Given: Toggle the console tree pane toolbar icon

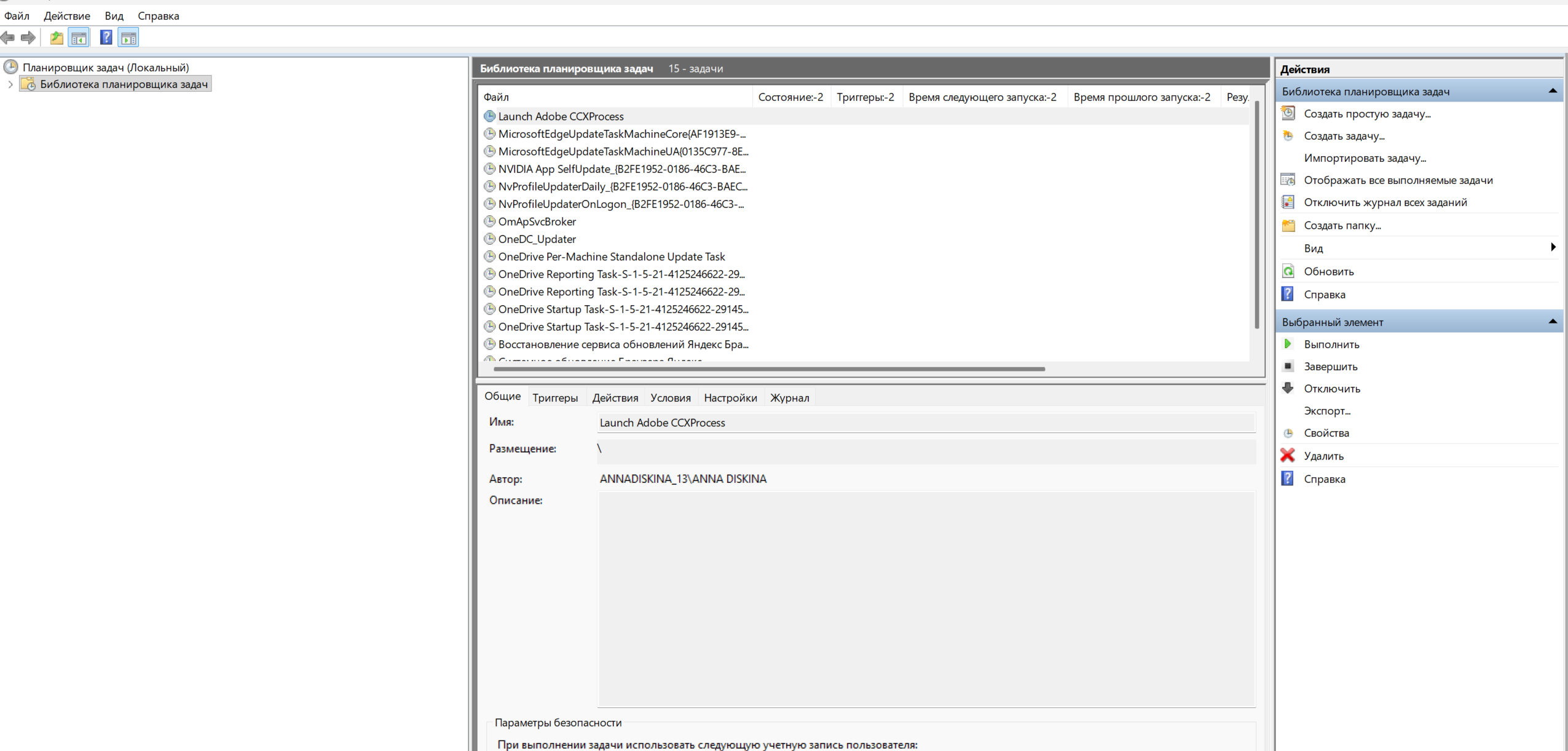Looking at the screenshot, I should coord(79,38).
